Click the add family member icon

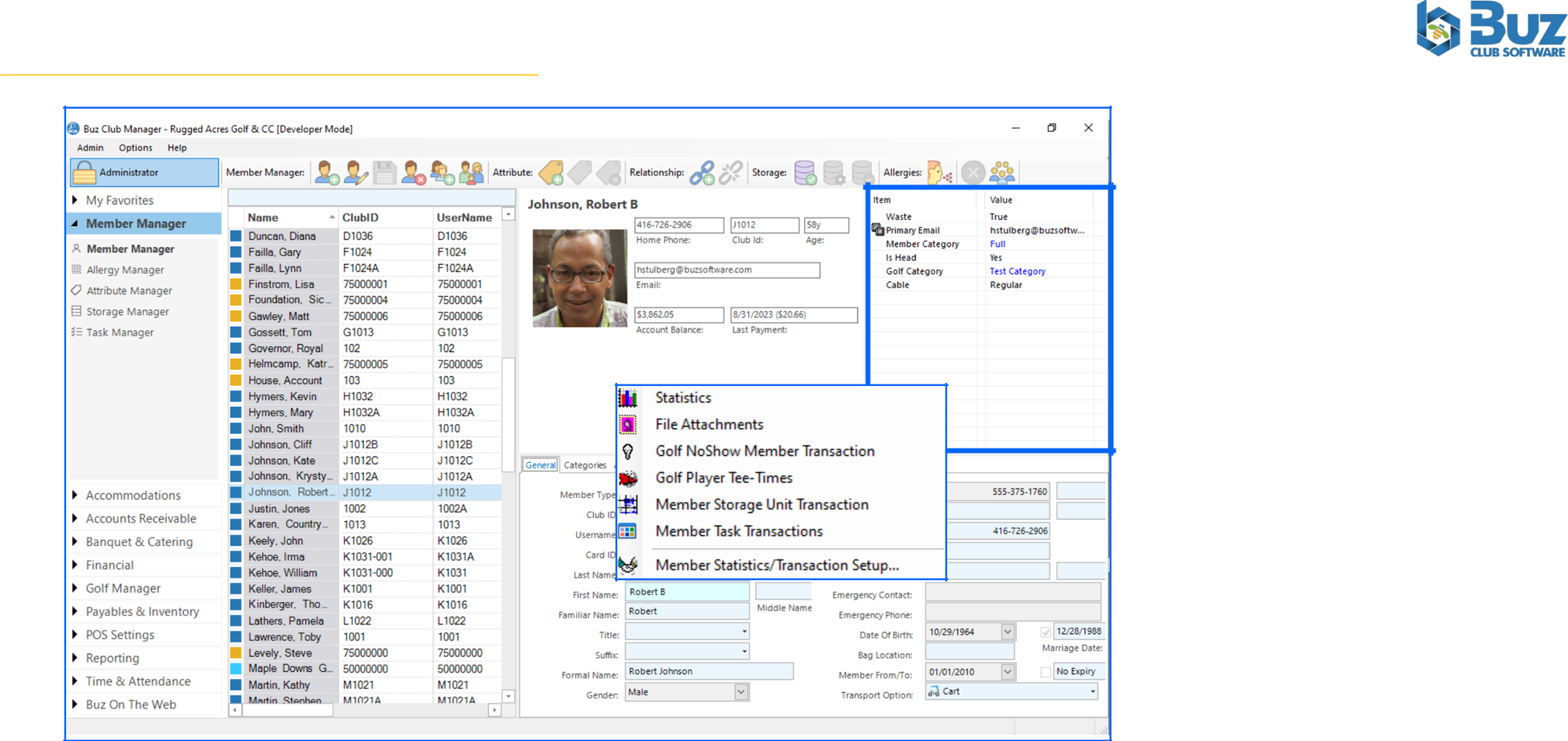point(442,172)
